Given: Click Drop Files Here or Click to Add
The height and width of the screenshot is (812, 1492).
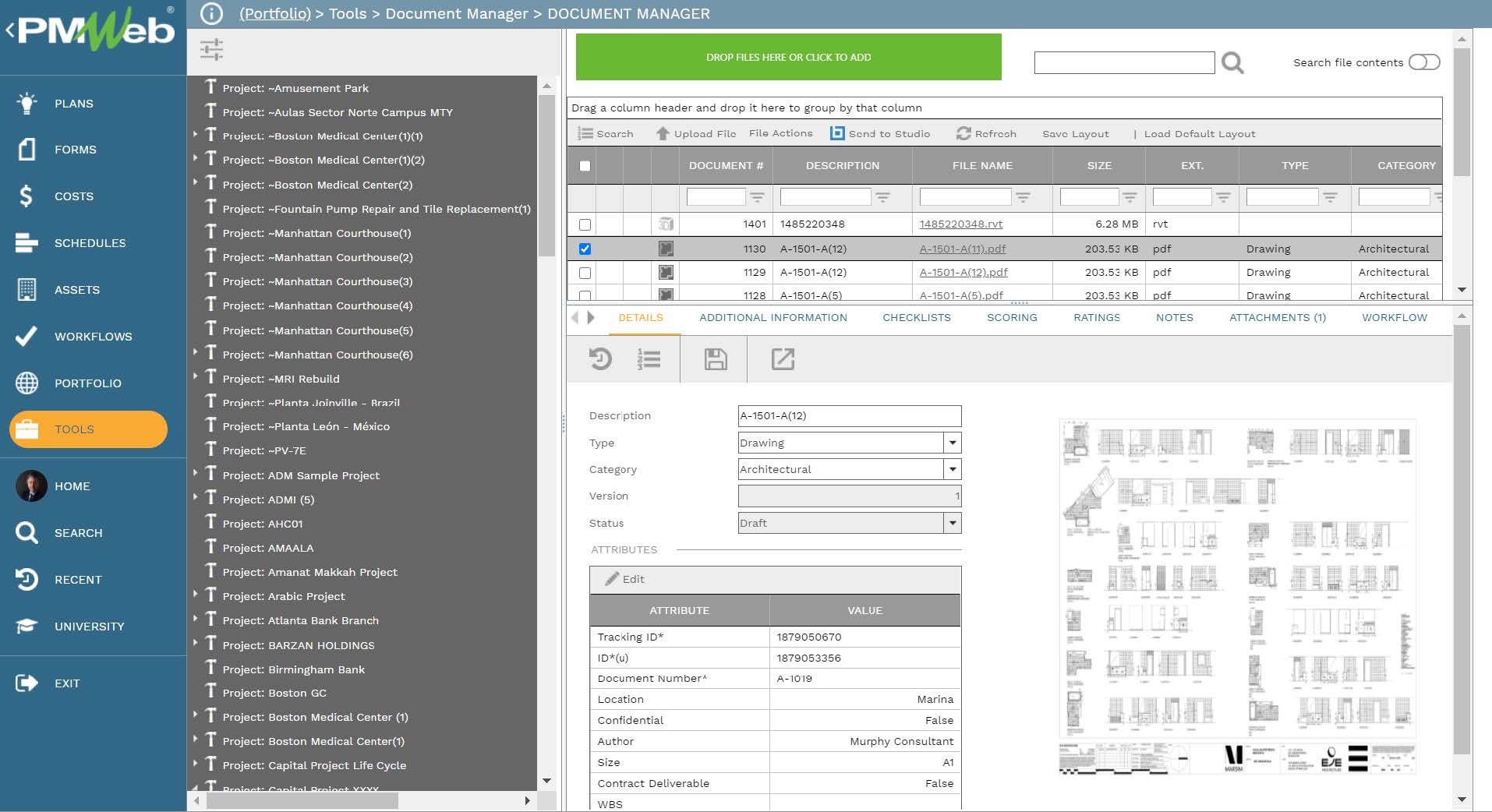Looking at the screenshot, I should point(789,57).
